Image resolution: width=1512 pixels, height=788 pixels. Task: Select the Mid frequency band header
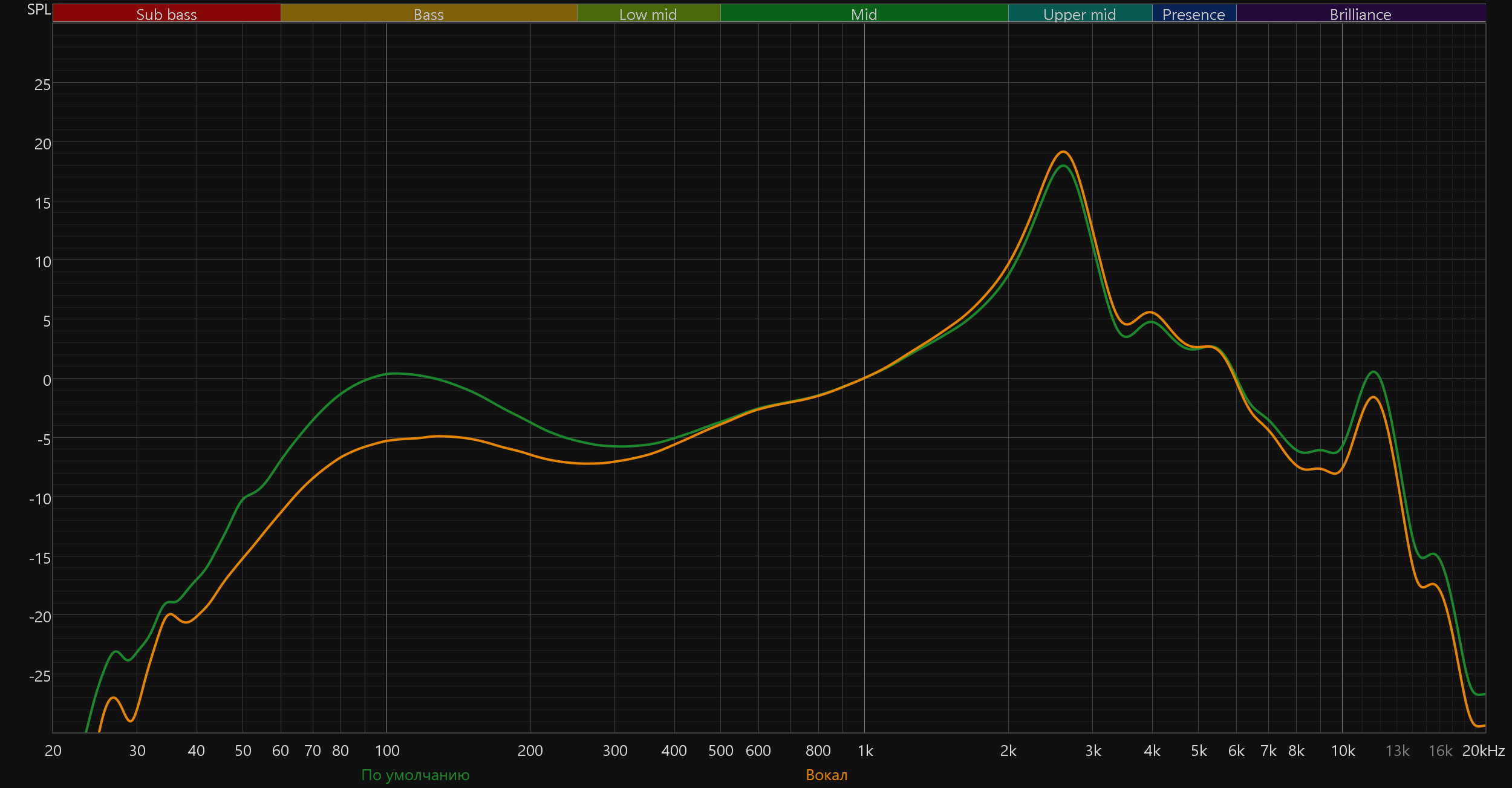click(864, 14)
